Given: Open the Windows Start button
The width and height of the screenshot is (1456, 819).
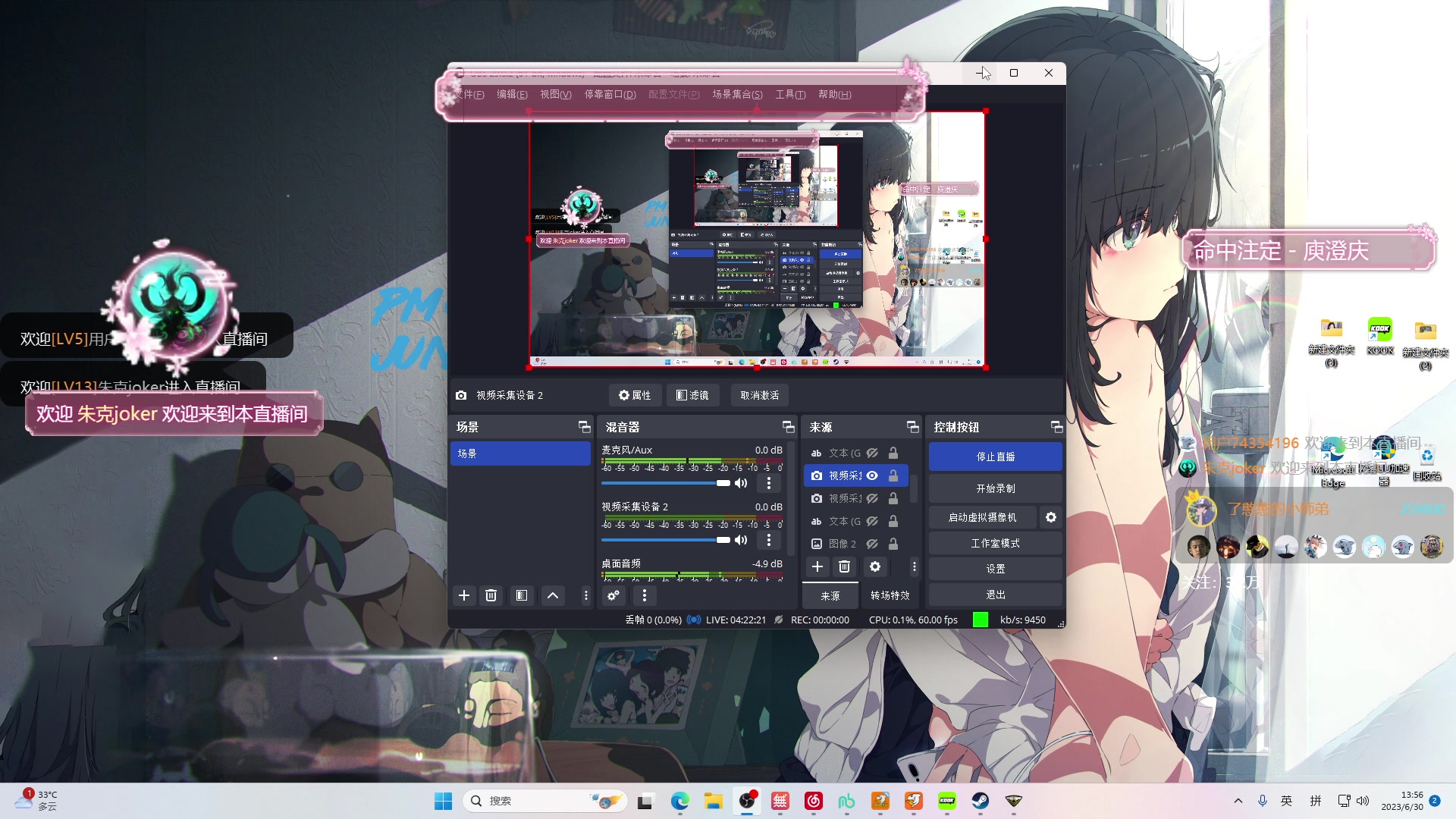Looking at the screenshot, I should tap(443, 801).
